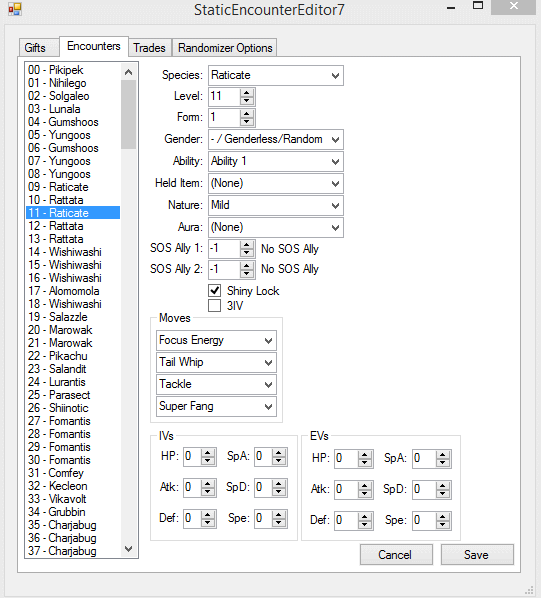Increase Level with the up stepper arrow
Viewport: 541px width, 598px height.
tap(247, 92)
